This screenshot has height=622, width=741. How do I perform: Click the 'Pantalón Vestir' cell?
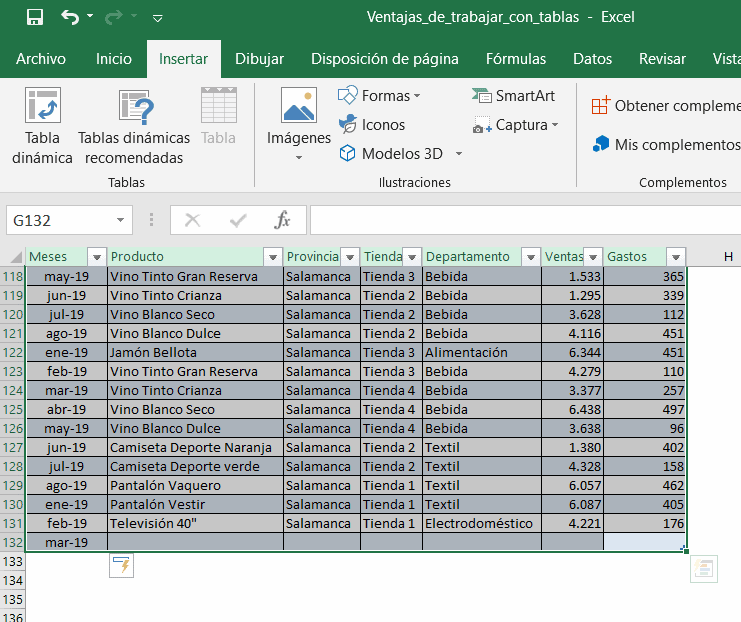pyautogui.click(x=195, y=504)
